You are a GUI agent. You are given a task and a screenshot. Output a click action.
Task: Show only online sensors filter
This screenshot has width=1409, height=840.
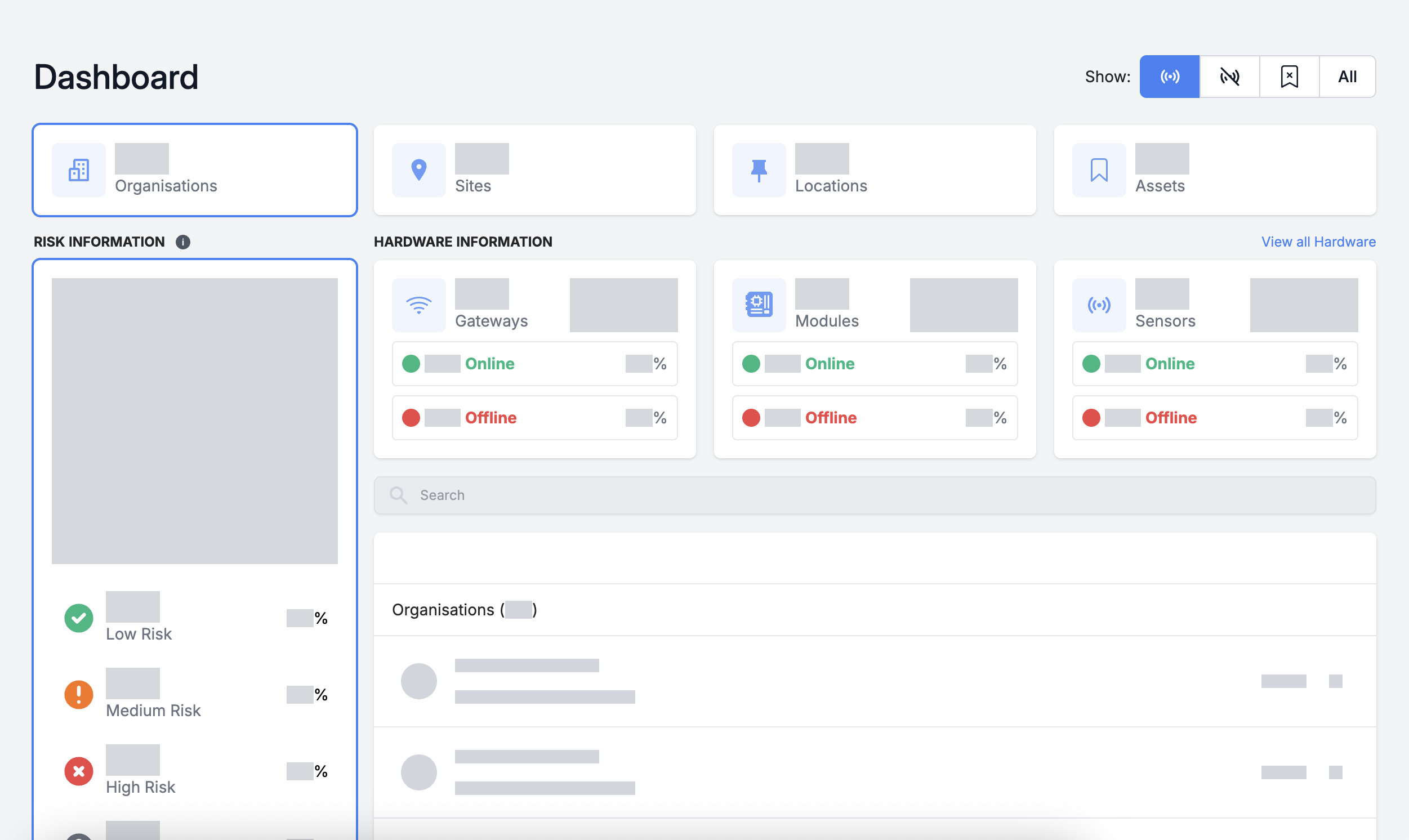coord(1169,77)
